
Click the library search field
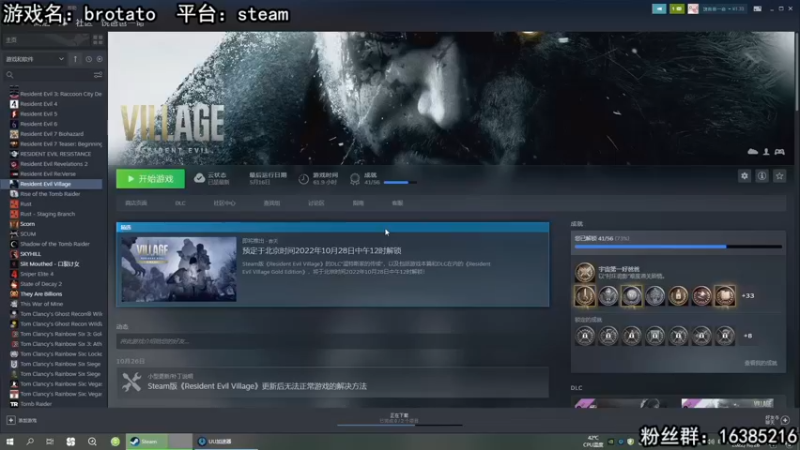(x=48, y=75)
